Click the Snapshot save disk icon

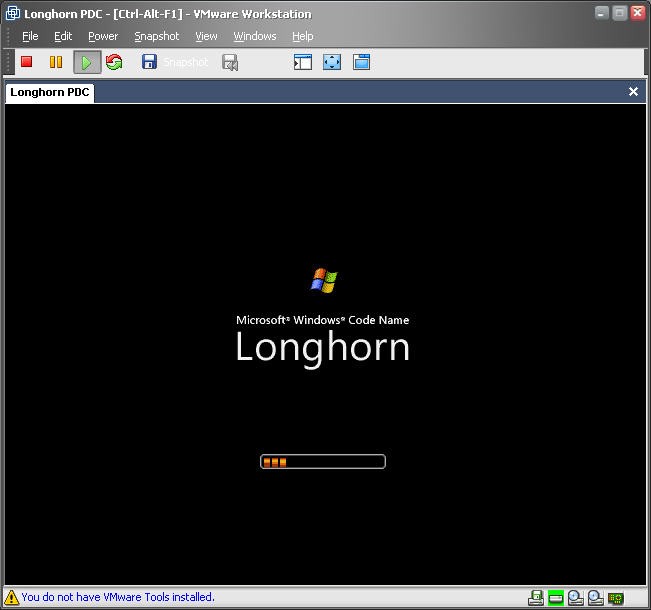click(x=149, y=62)
